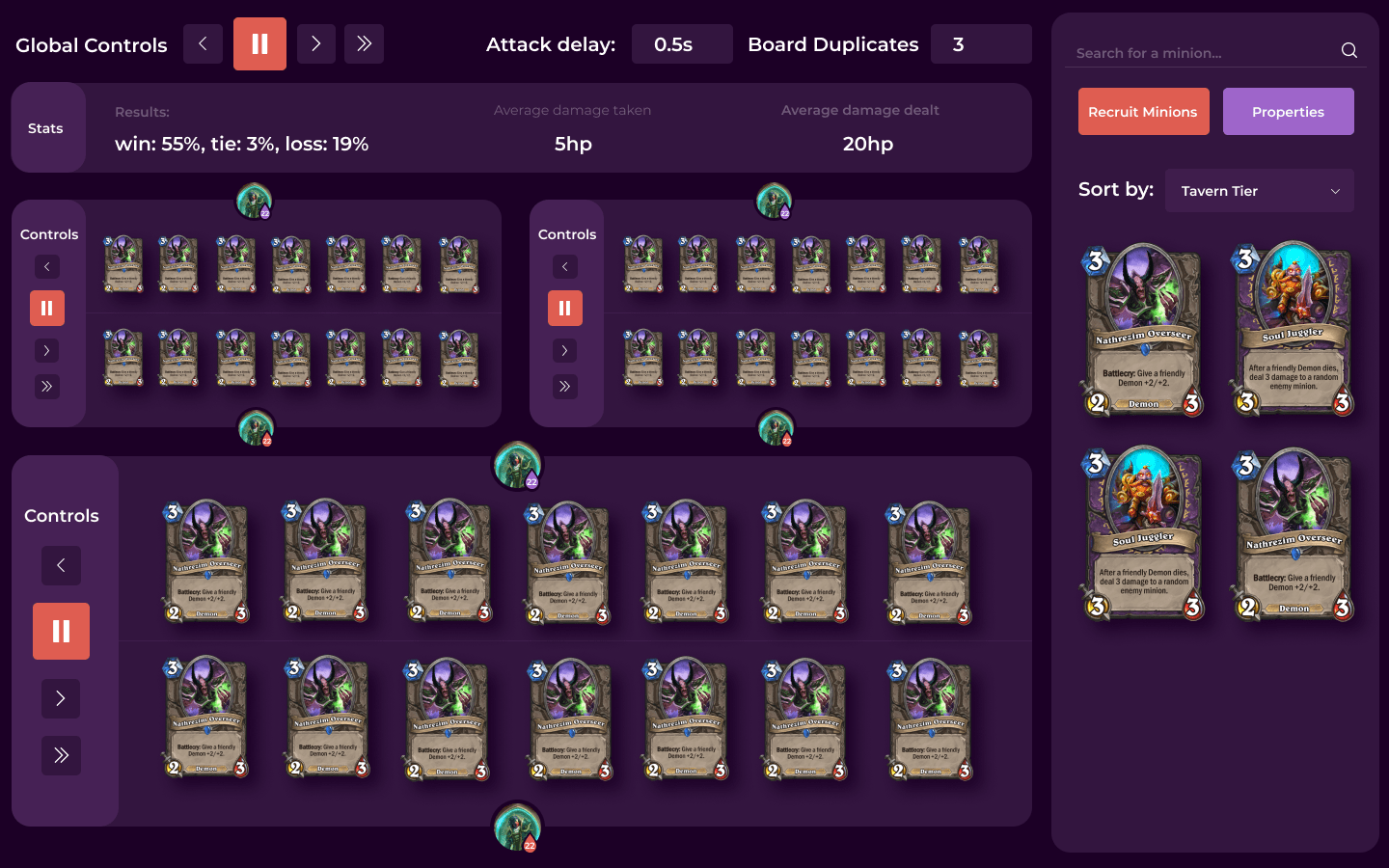
Task: Pause the simulation in Global Controls
Action: coord(259,43)
